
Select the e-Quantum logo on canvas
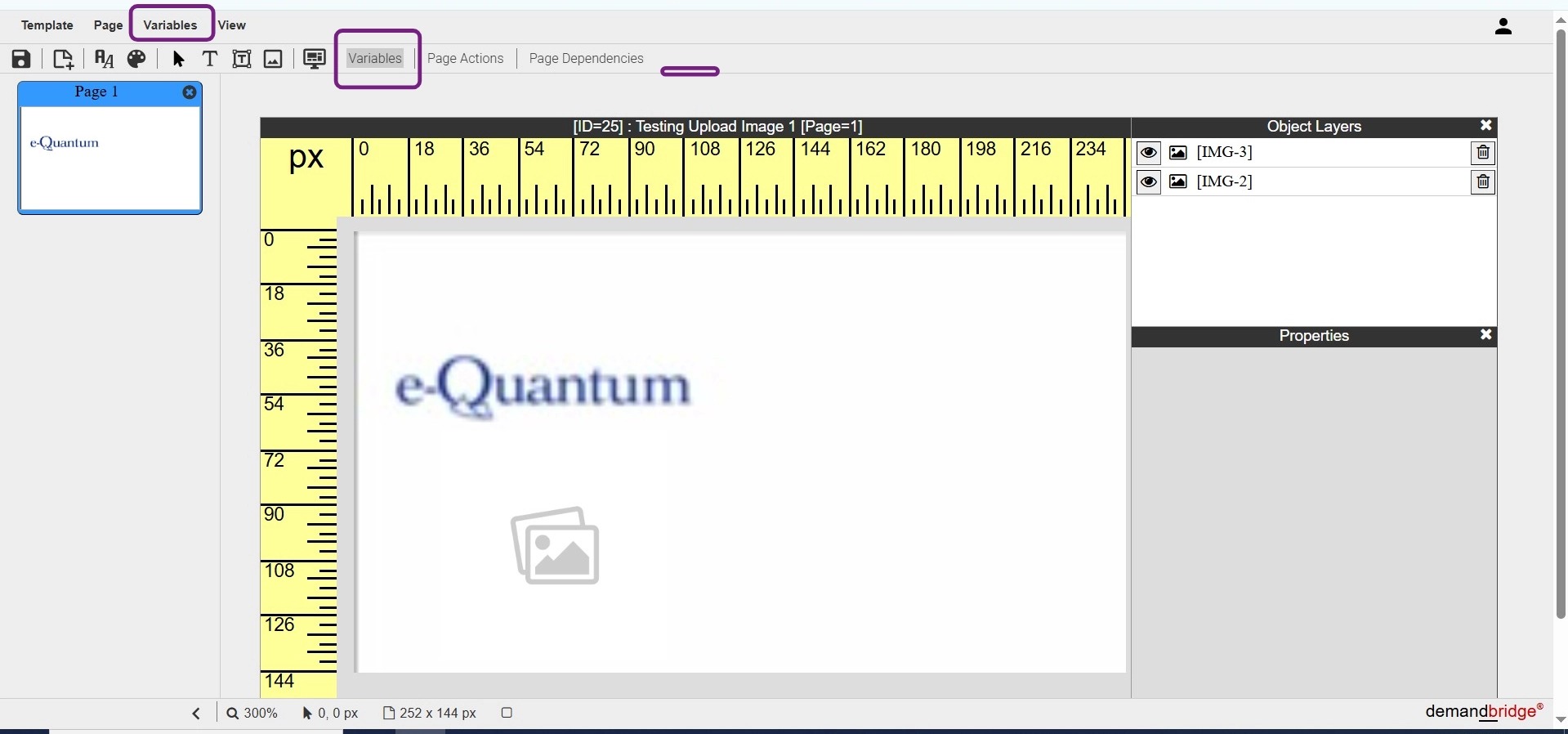(543, 386)
